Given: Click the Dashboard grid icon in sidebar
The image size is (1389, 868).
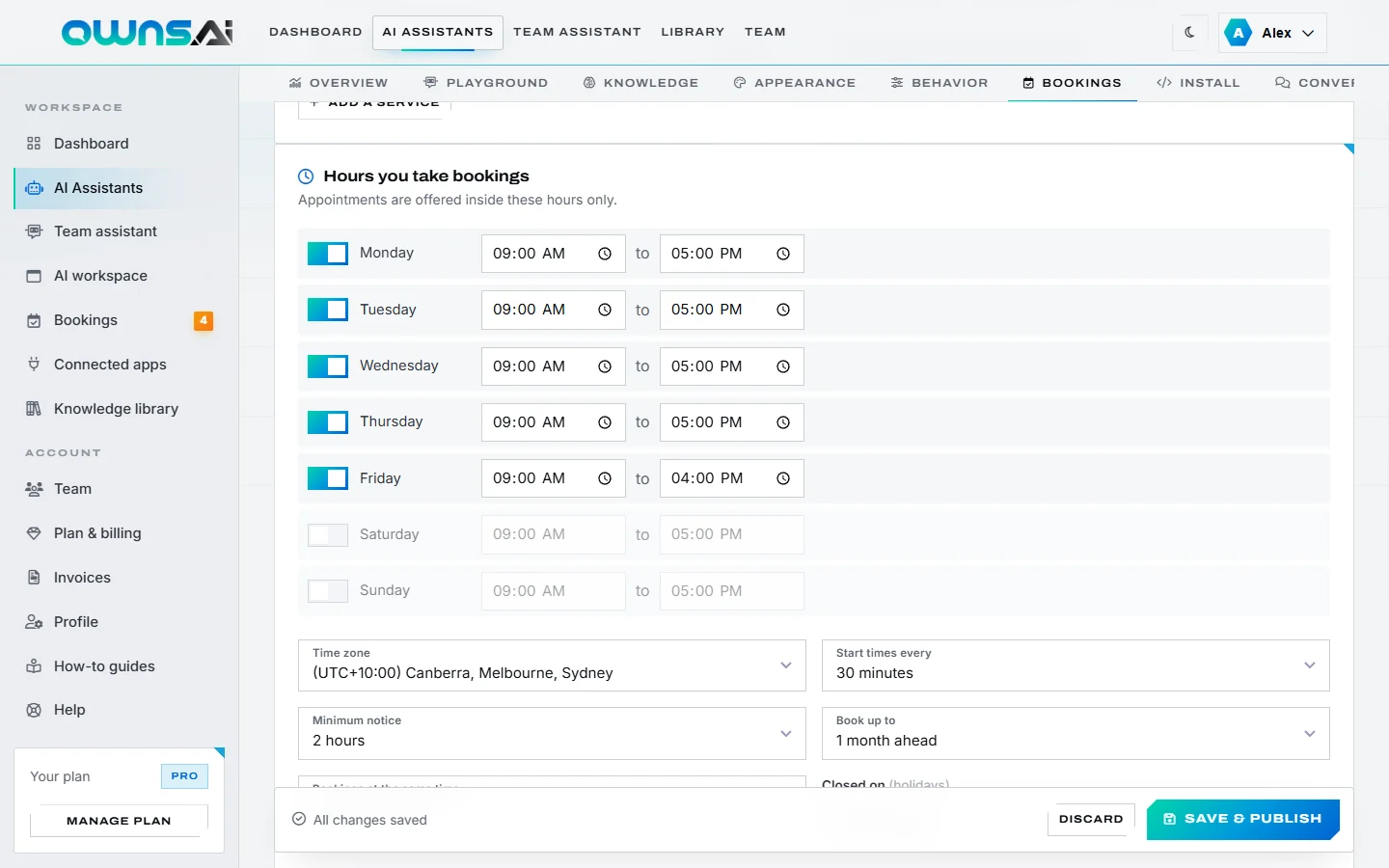Looking at the screenshot, I should pyautogui.click(x=34, y=144).
